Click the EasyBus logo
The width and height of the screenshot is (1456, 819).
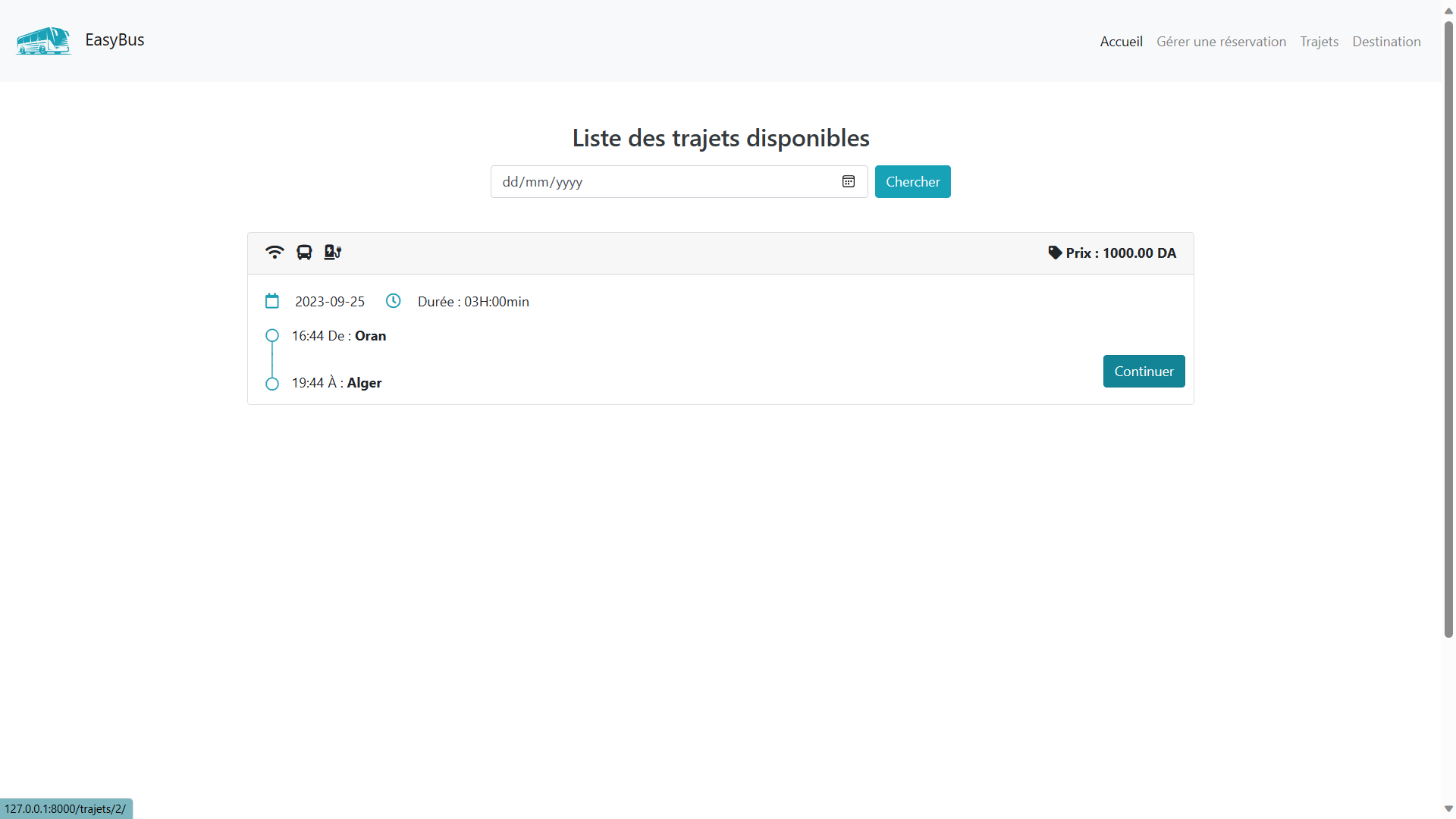(43, 41)
